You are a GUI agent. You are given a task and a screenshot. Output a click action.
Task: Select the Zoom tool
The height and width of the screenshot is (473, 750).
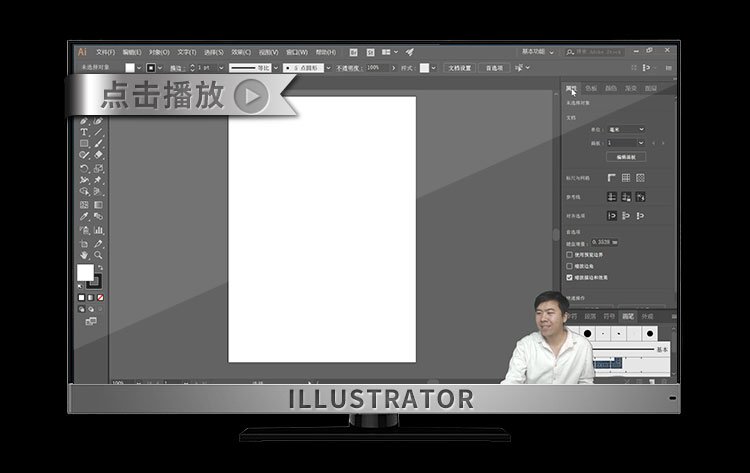click(99, 255)
